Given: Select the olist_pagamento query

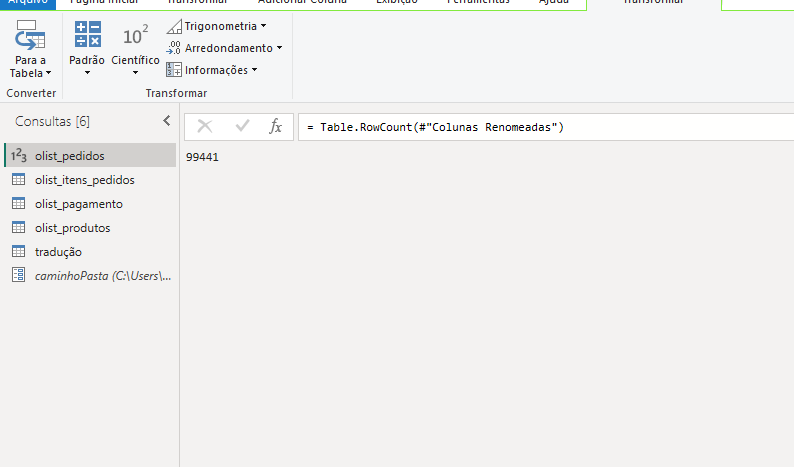Looking at the screenshot, I should pyautogui.click(x=90, y=204).
